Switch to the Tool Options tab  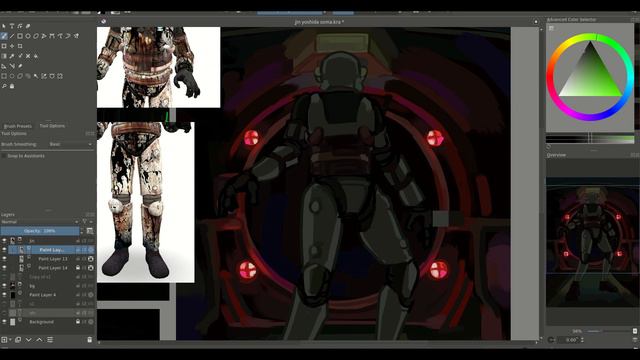click(x=52, y=126)
